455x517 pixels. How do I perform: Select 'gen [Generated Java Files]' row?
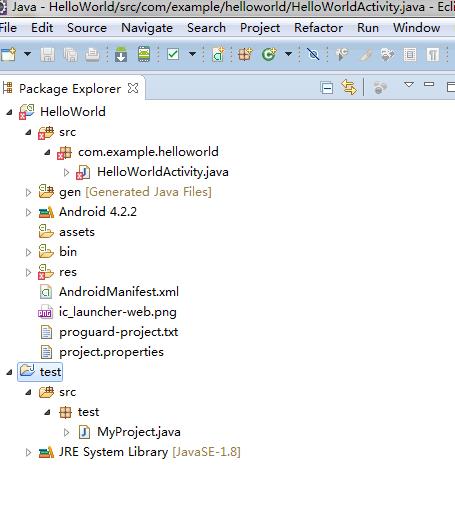pyautogui.click(x=135, y=192)
